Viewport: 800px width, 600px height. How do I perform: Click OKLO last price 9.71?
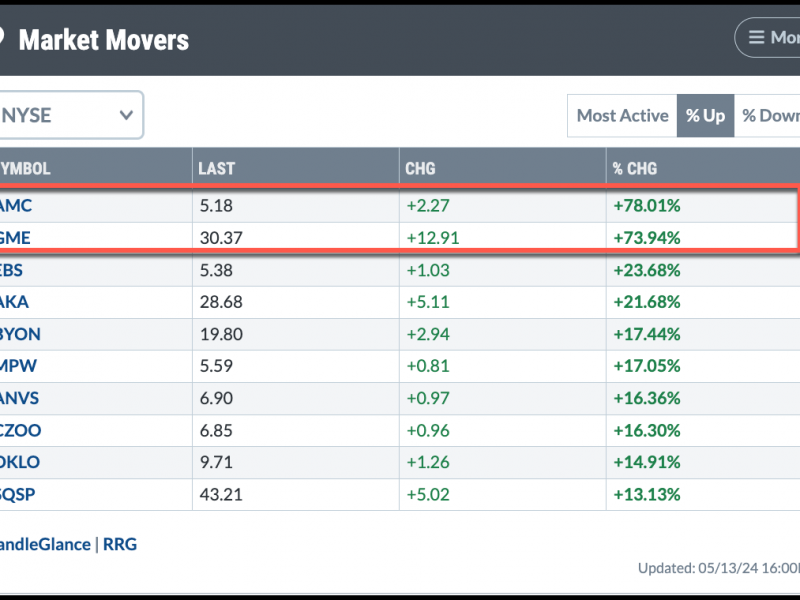pyautogui.click(x=216, y=462)
